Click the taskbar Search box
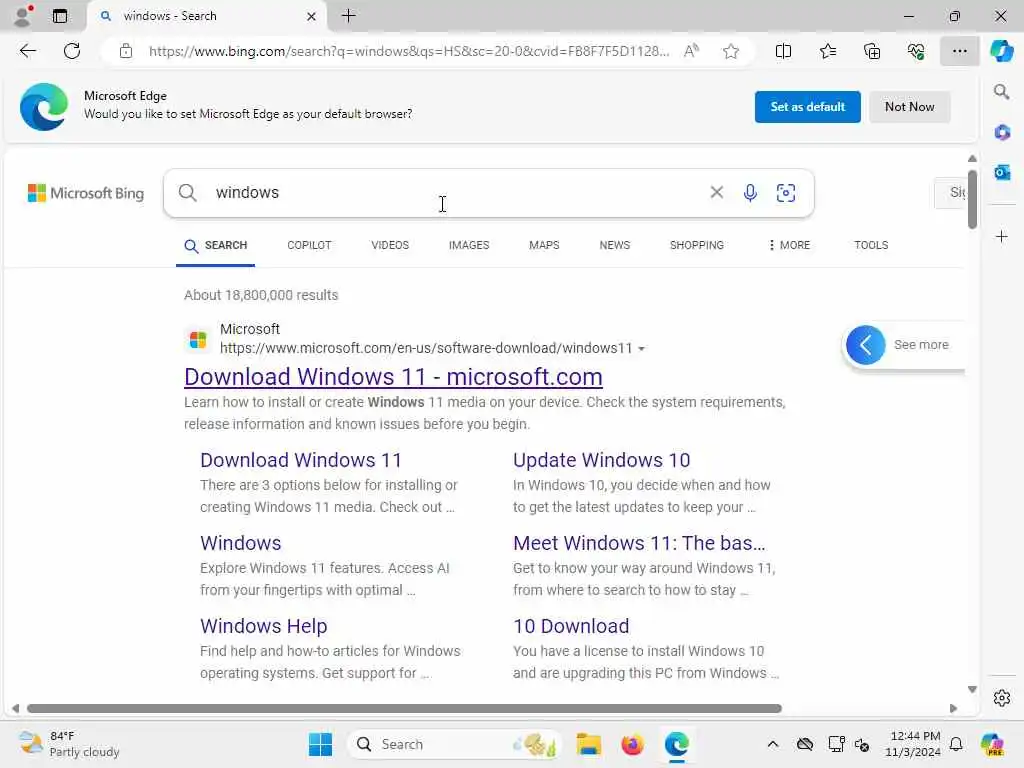The image size is (1024, 768). (x=455, y=744)
